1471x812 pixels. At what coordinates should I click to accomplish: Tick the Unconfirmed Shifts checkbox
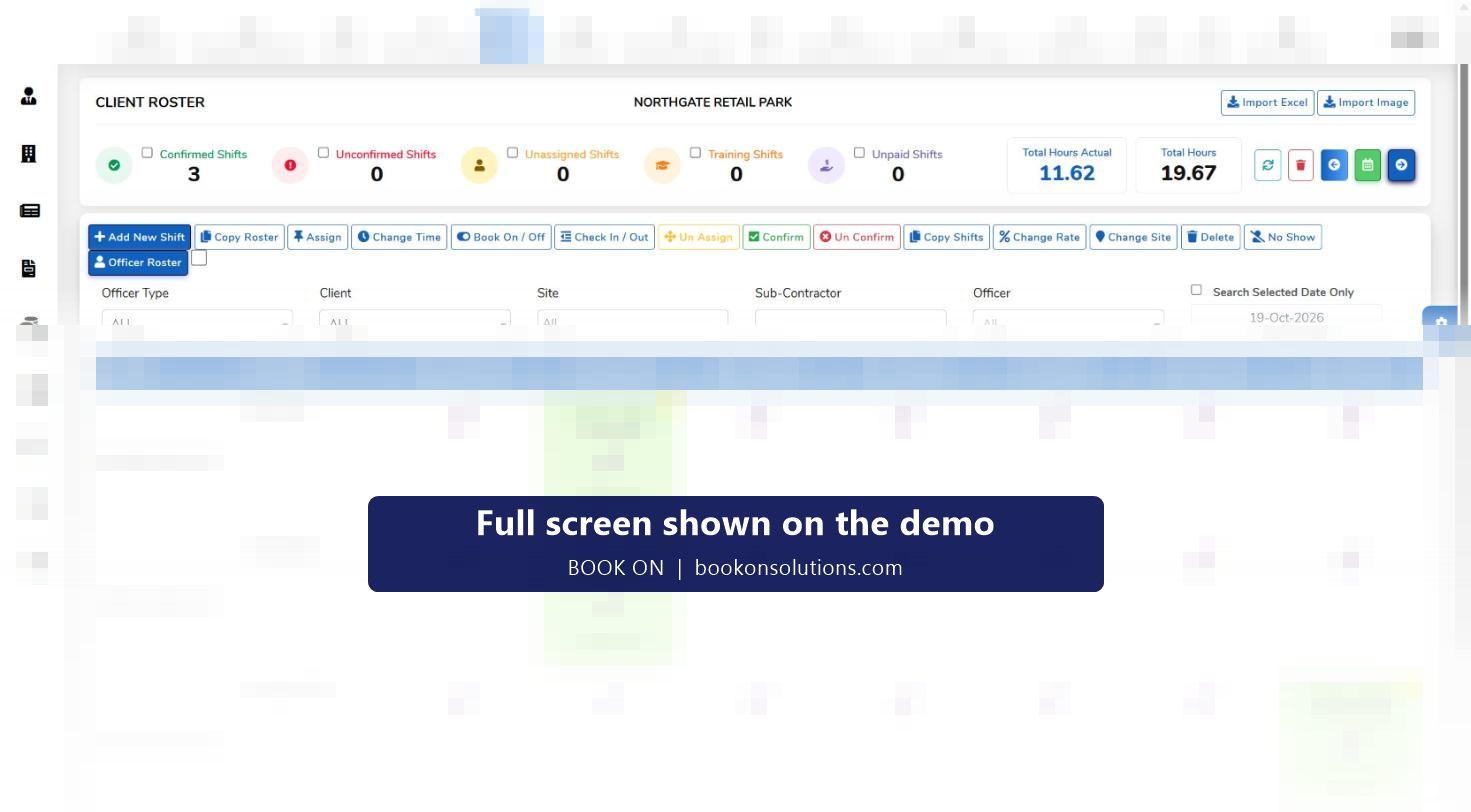(323, 153)
